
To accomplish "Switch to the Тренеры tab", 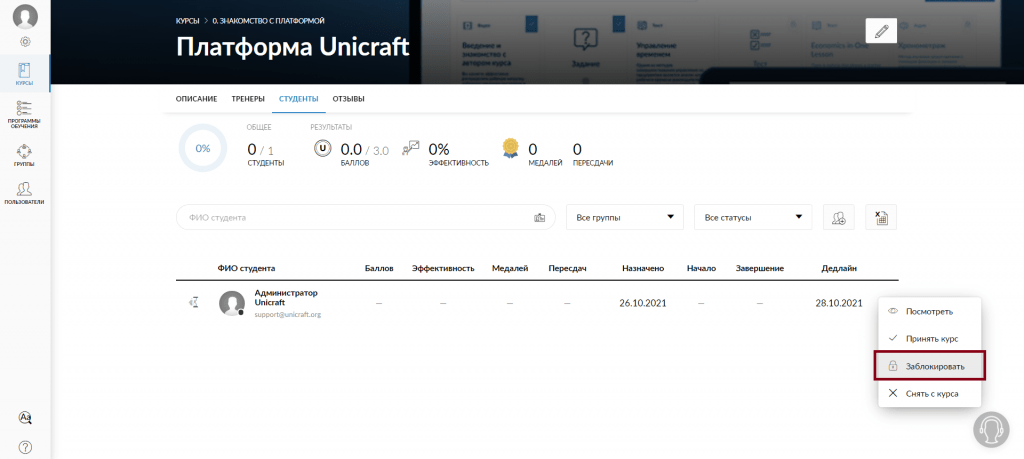I will 248,99.
